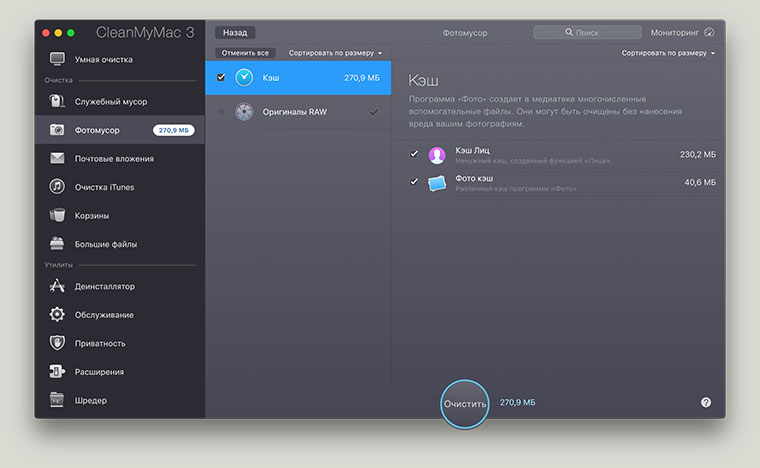Select the Оригиналы RAW row
This screenshot has height=468, width=760.
tap(298, 112)
